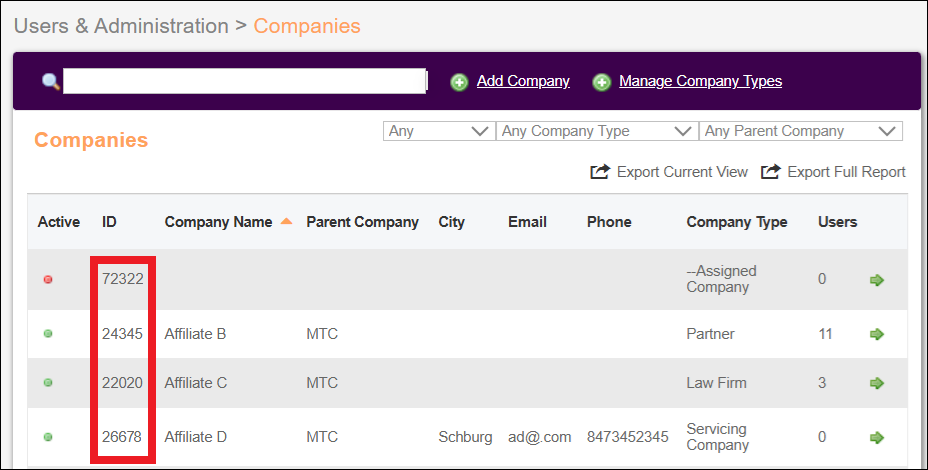The height and width of the screenshot is (470, 928).
Task: Click the orange sort arrow on Company Name
Action: pos(286,221)
